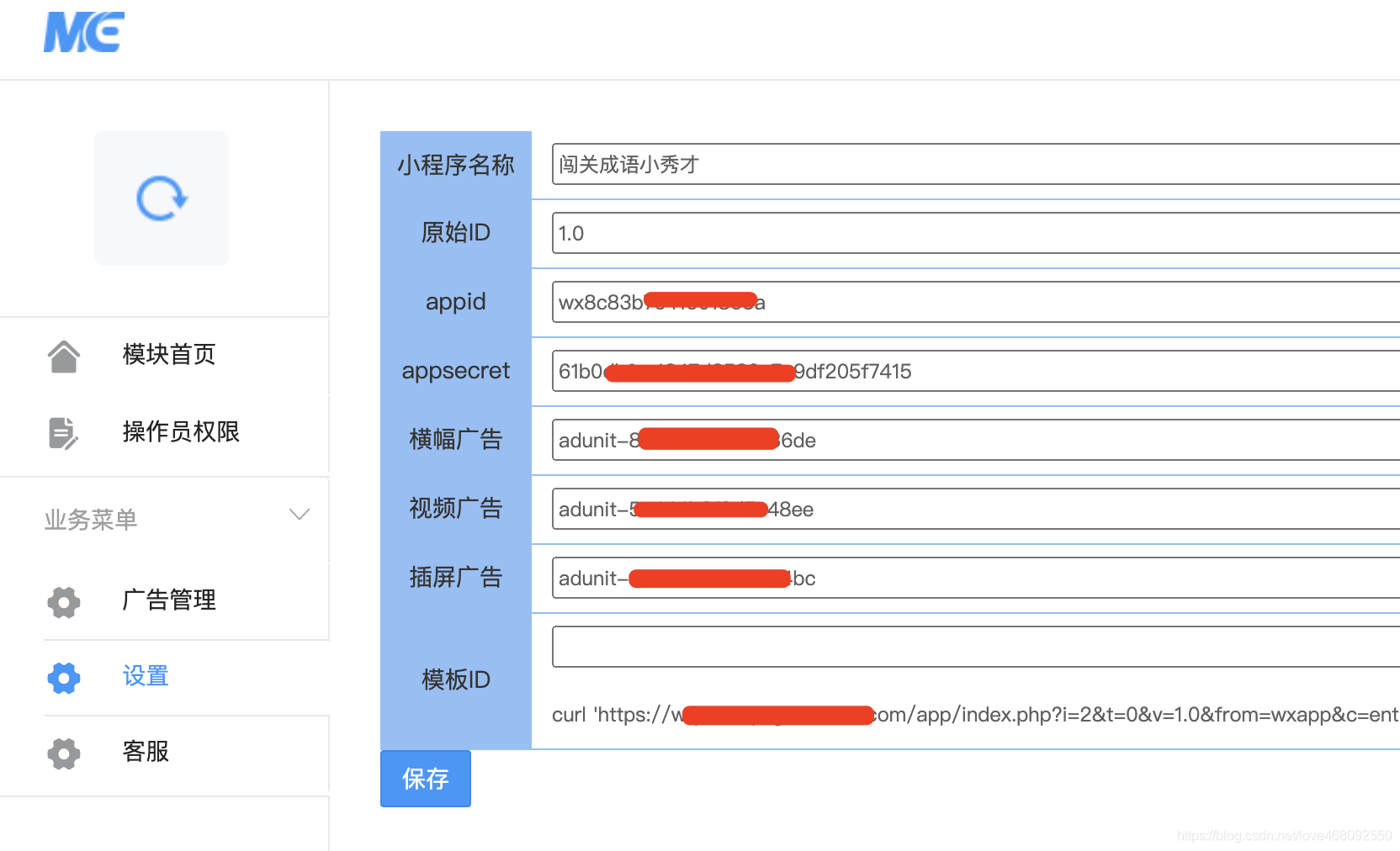Click the 模板ID label

coord(456,679)
